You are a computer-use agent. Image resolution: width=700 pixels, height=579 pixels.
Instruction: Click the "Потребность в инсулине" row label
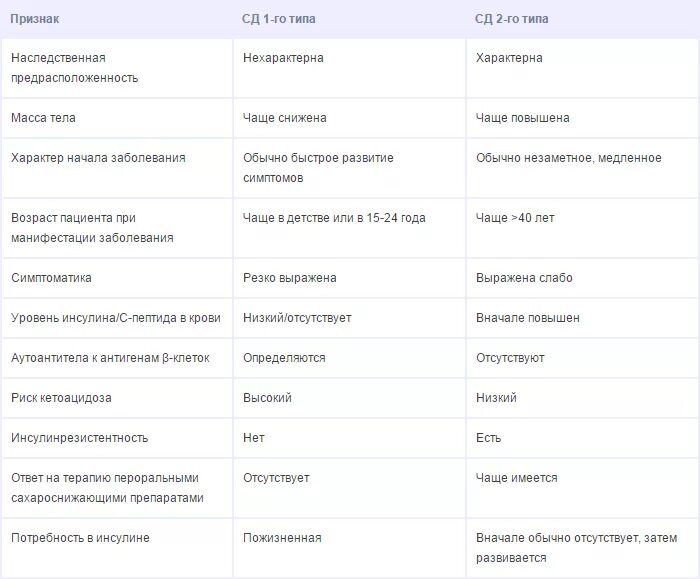(x=80, y=538)
